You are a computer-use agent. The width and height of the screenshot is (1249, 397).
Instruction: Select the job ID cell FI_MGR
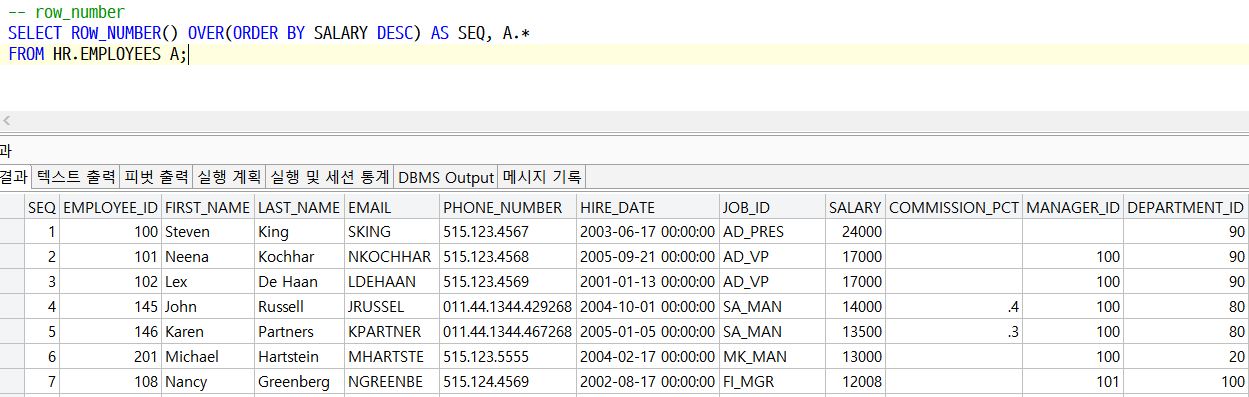(x=771, y=381)
